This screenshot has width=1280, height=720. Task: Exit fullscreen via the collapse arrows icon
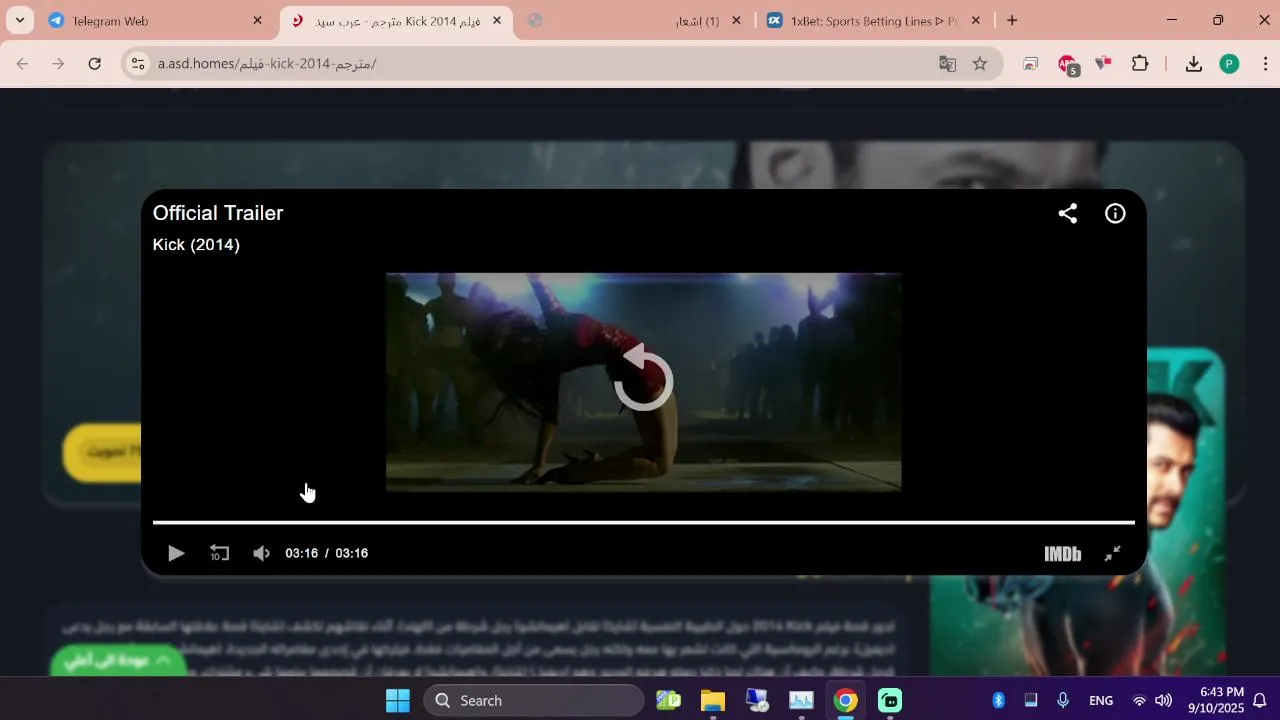1112,553
